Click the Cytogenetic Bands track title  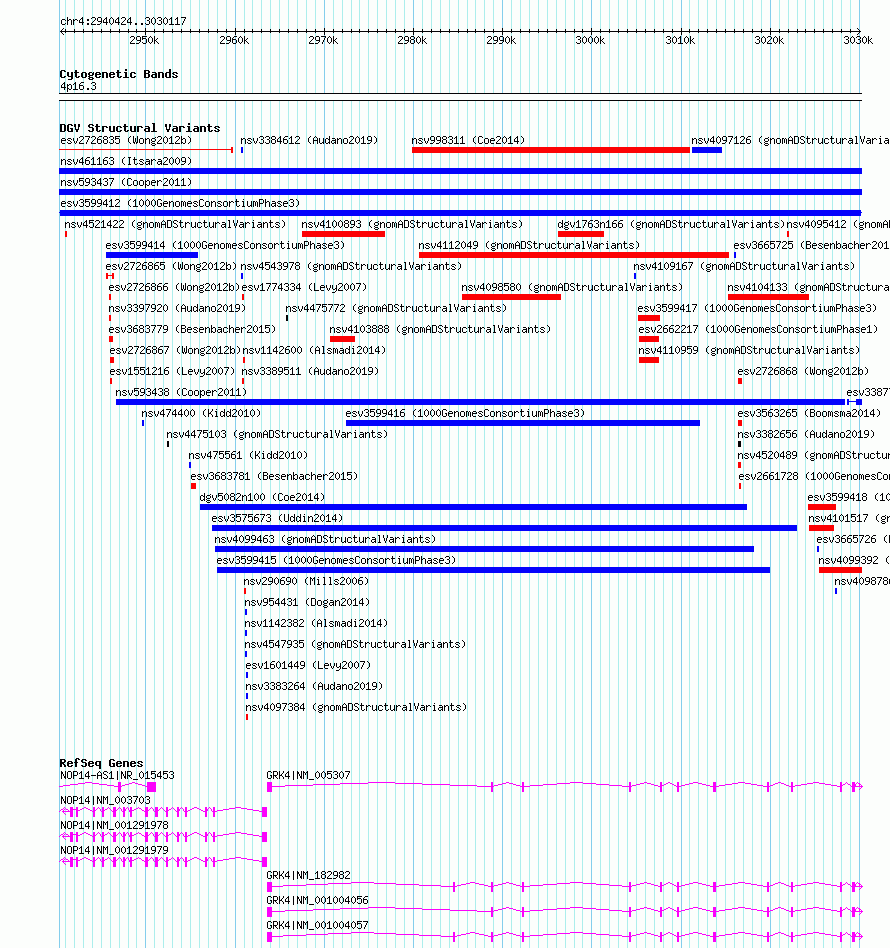click(119, 74)
